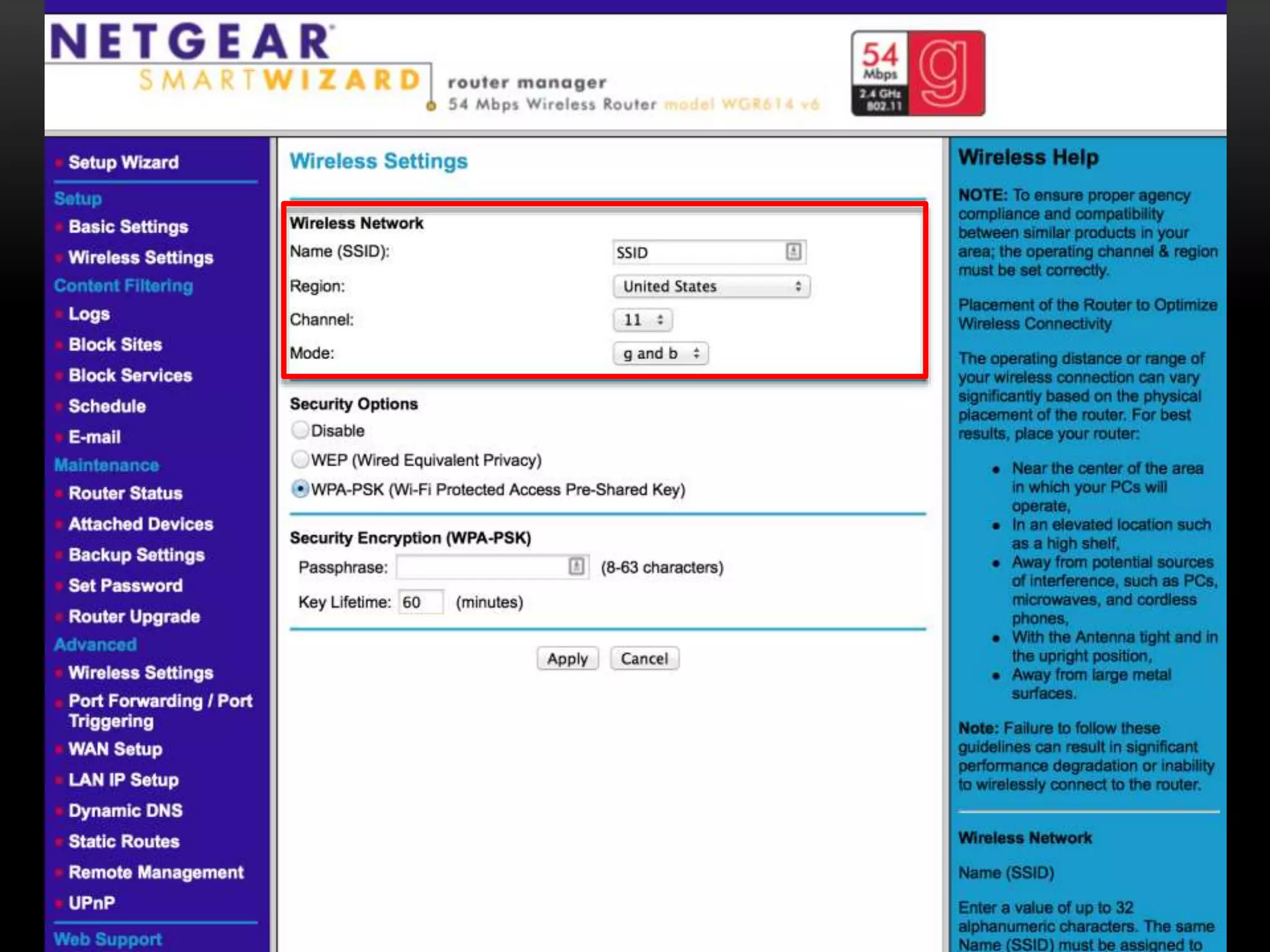Open the Mode dropdown showing g and b
1270x952 pixels.
coord(660,353)
